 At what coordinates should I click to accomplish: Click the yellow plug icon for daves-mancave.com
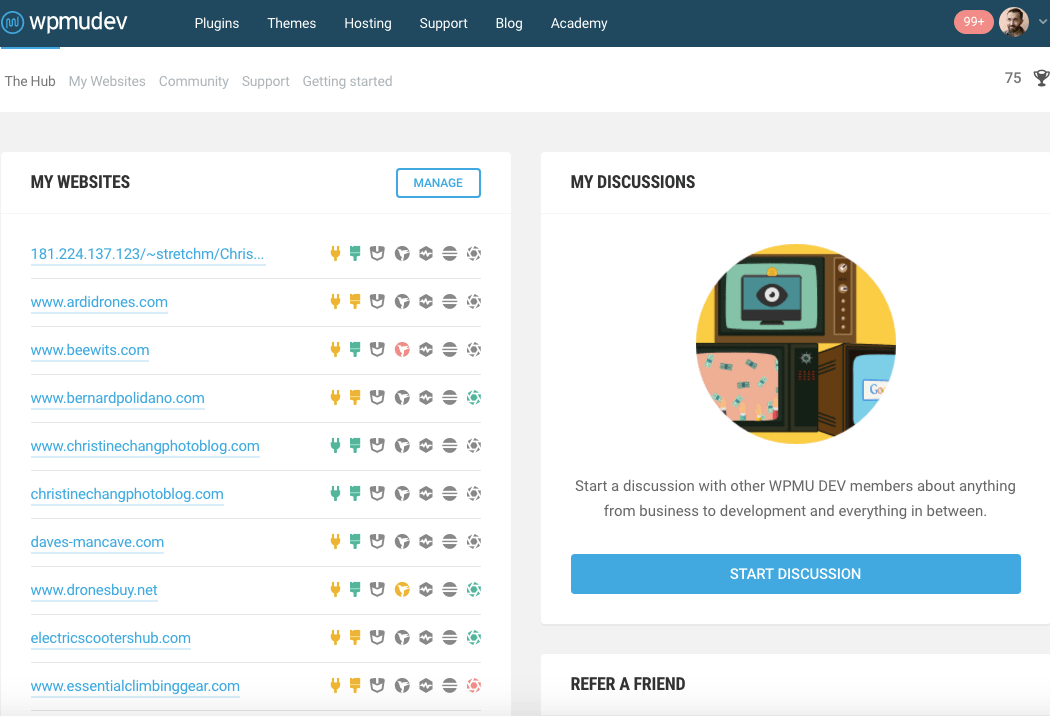(x=335, y=541)
